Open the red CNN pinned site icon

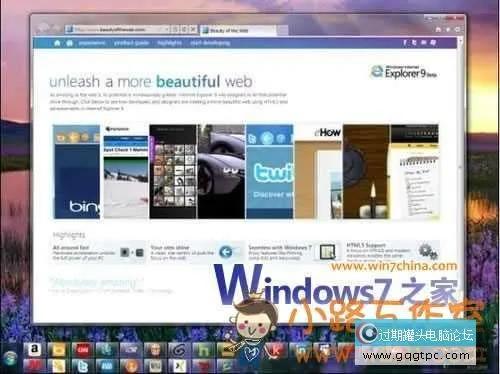82,350
